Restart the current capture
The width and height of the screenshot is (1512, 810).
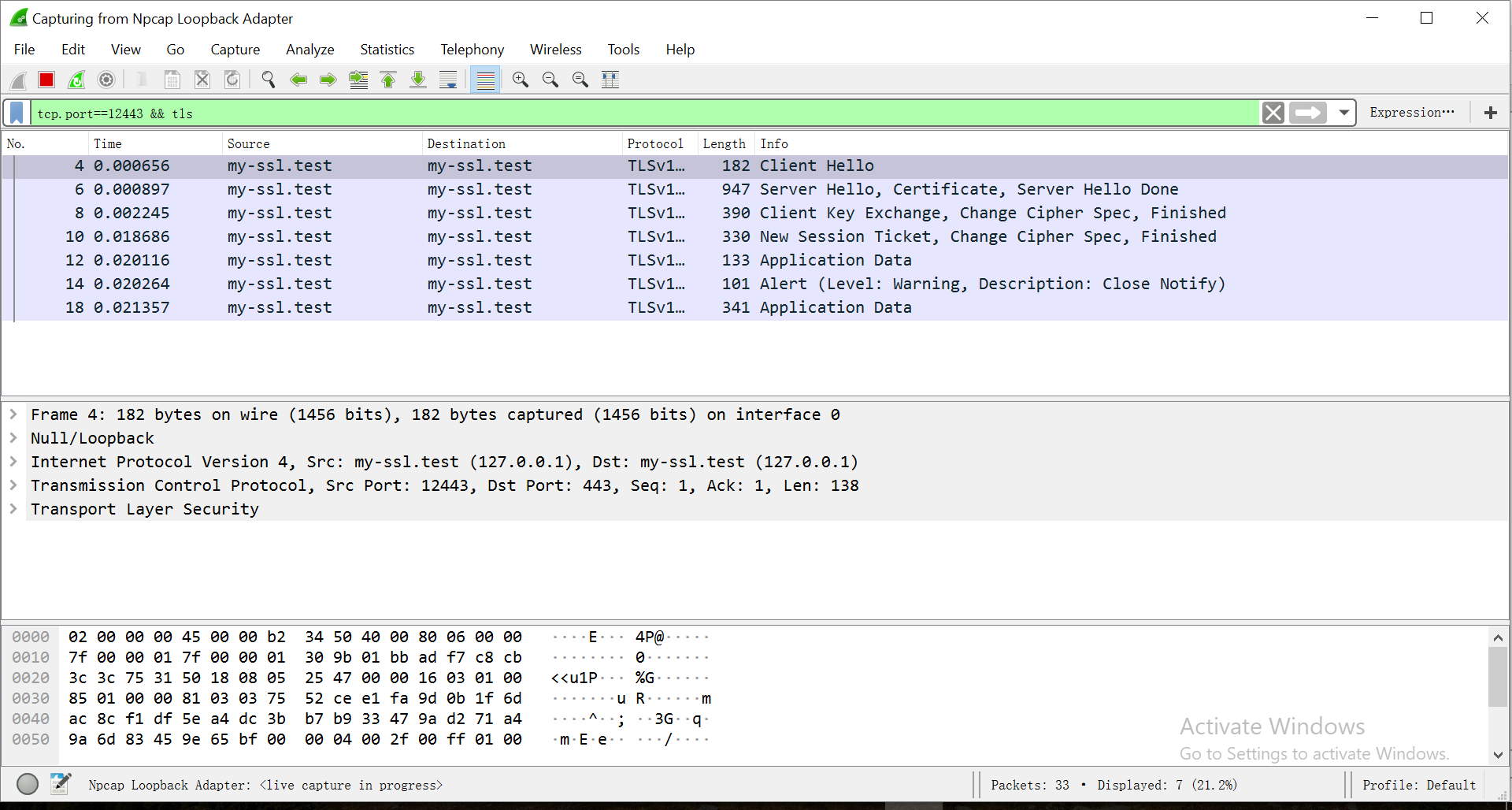pyautogui.click(x=76, y=80)
